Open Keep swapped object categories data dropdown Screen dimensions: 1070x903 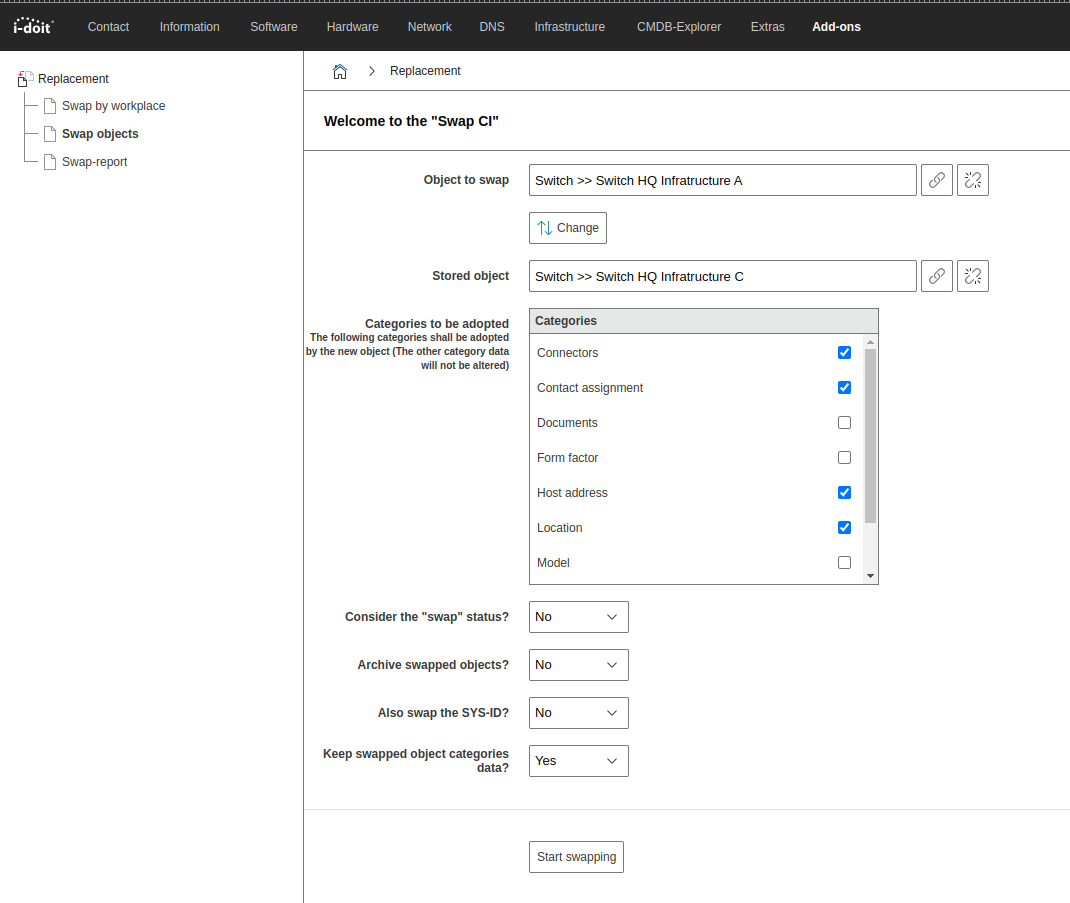point(579,761)
